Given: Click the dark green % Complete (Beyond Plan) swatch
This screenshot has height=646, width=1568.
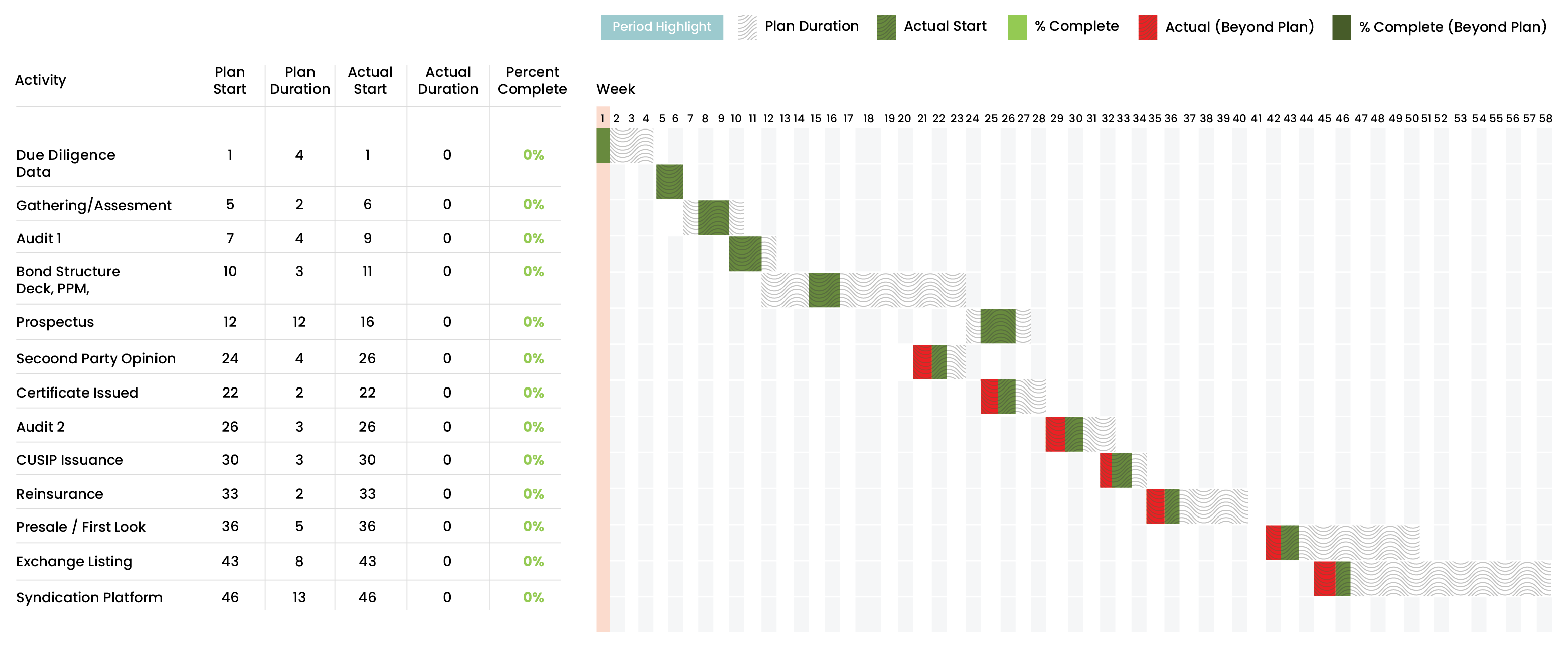Looking at the screenshot, I should point(1342,27).
